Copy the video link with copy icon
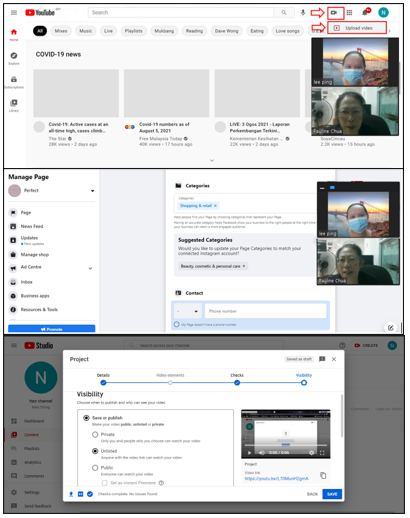 pos(323,475)
